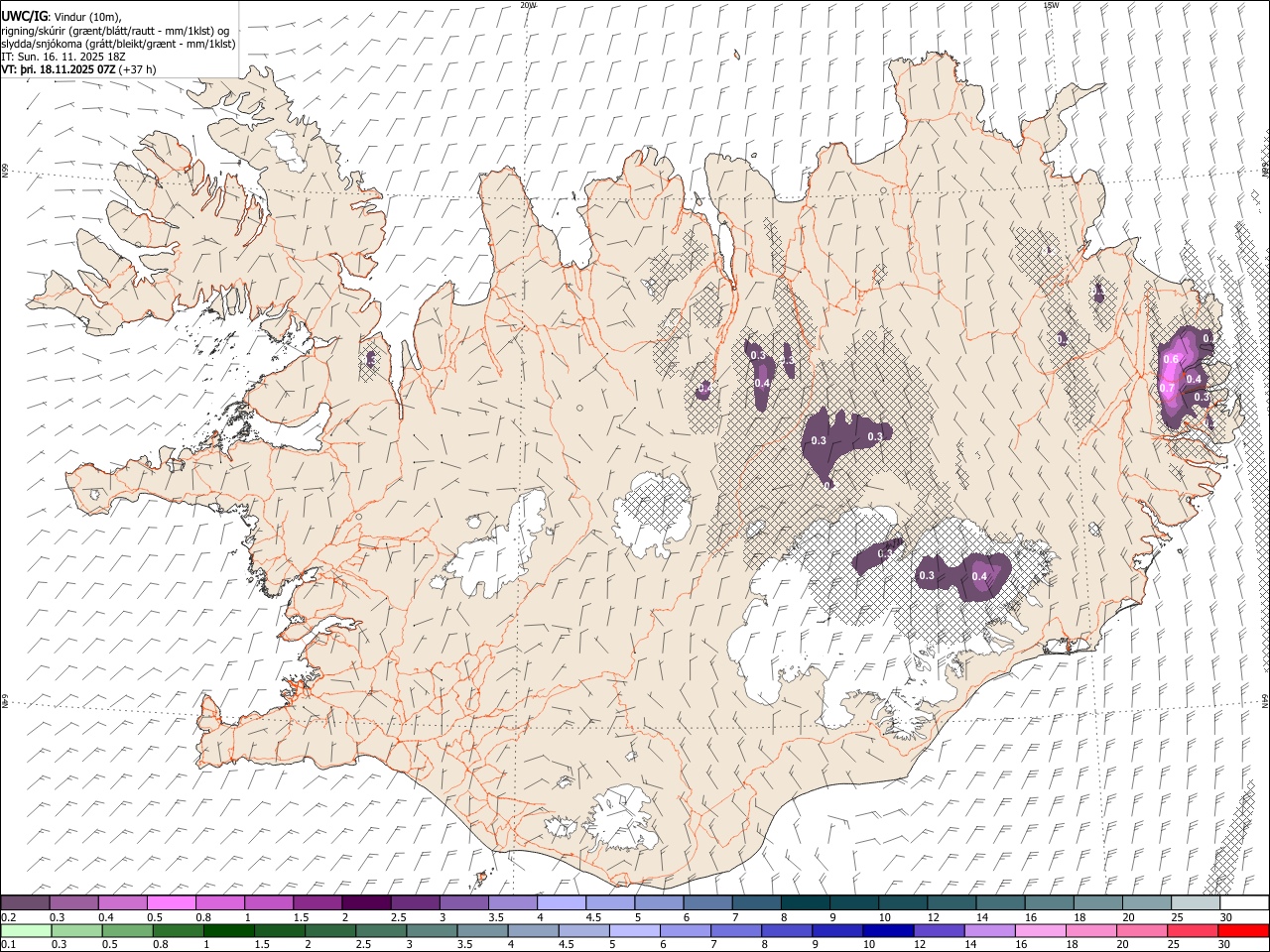Pick light lavender snow swatch starting at 4
The width and height of the screenshot is (1270, 952).
click(562, 903)
